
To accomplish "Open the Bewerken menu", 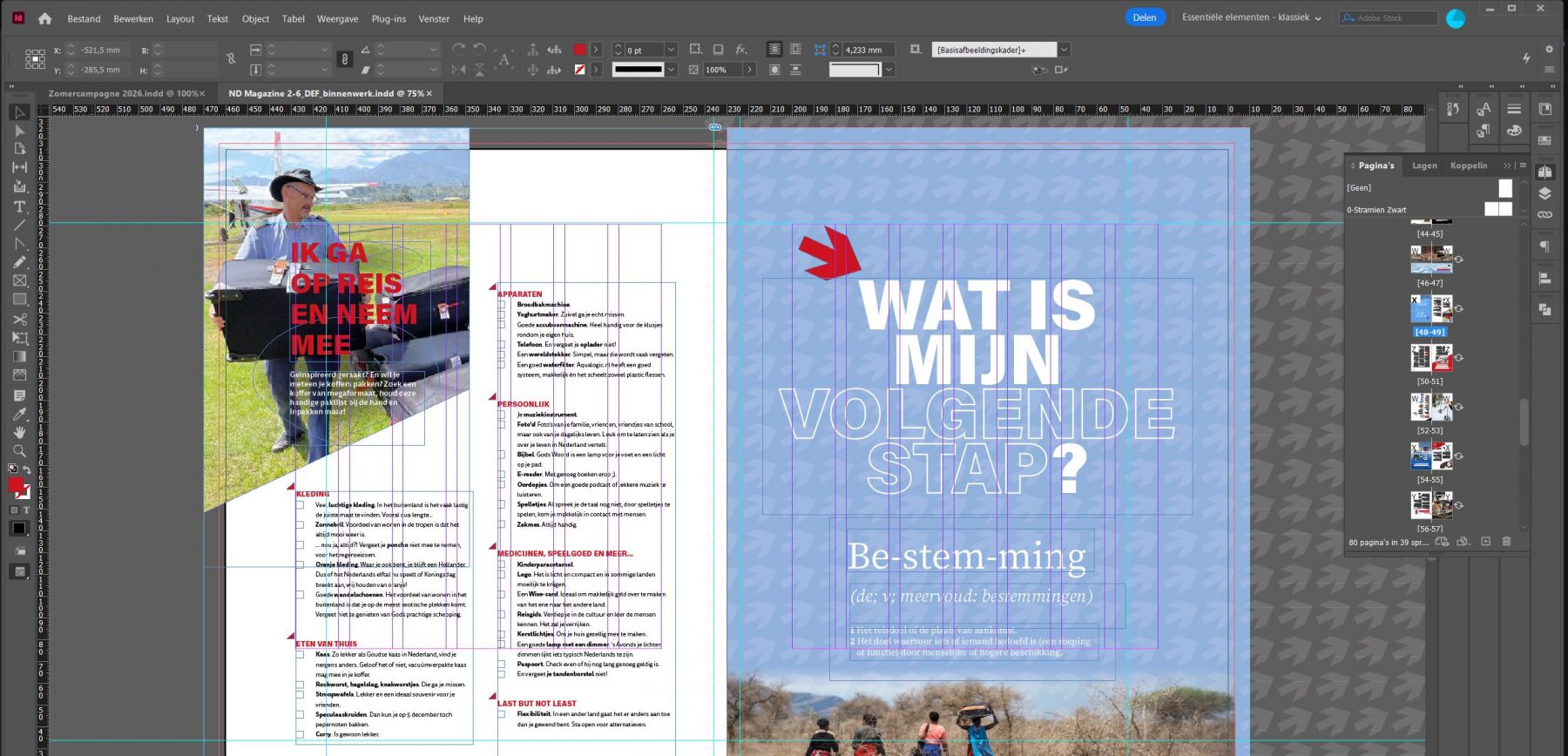I will (x=133, y=18).
